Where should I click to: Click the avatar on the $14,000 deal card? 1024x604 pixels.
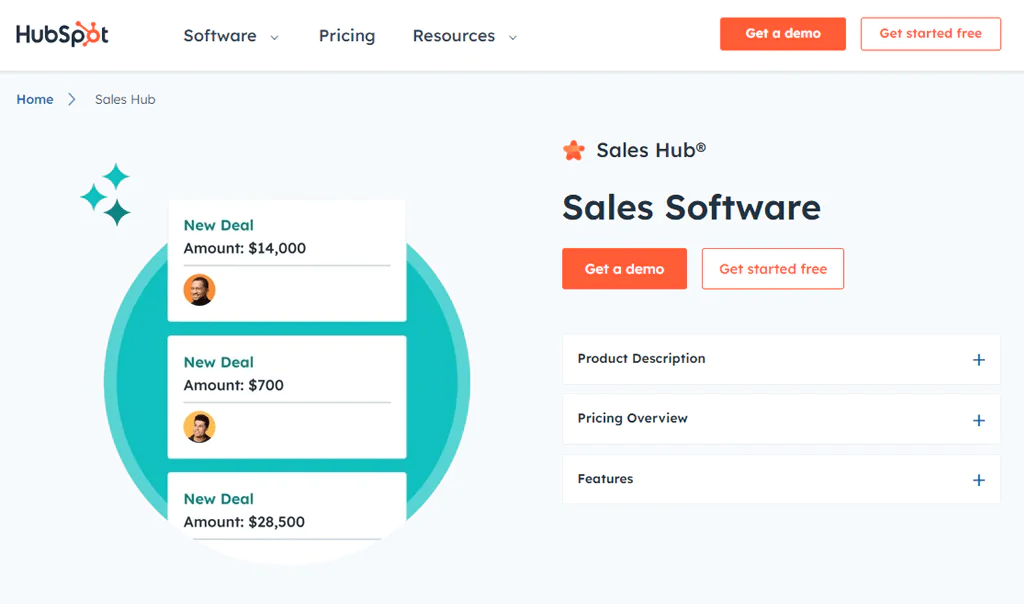pos(199,290)
